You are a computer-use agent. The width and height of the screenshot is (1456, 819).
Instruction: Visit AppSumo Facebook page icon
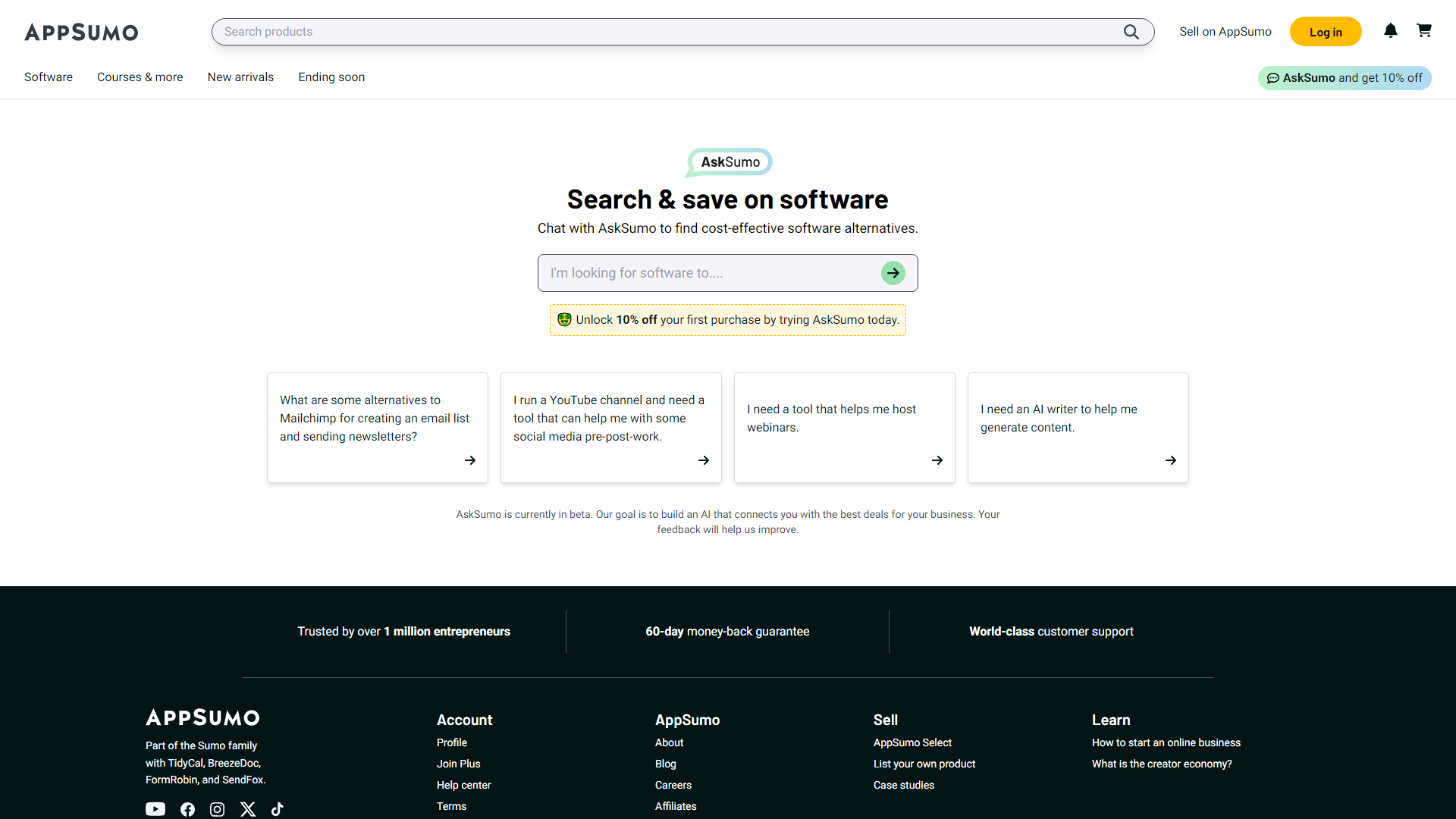[187, 809]
